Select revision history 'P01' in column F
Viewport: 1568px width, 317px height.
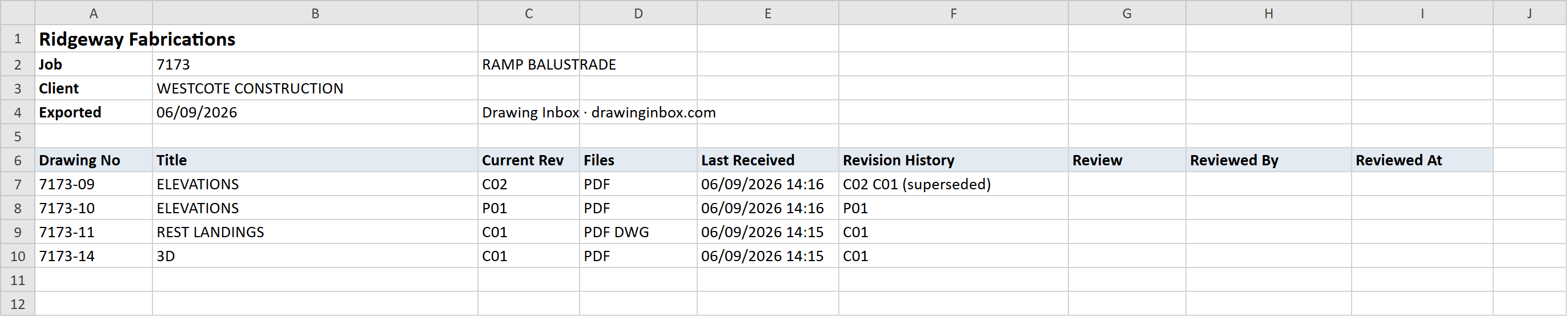tap(954, 208)
